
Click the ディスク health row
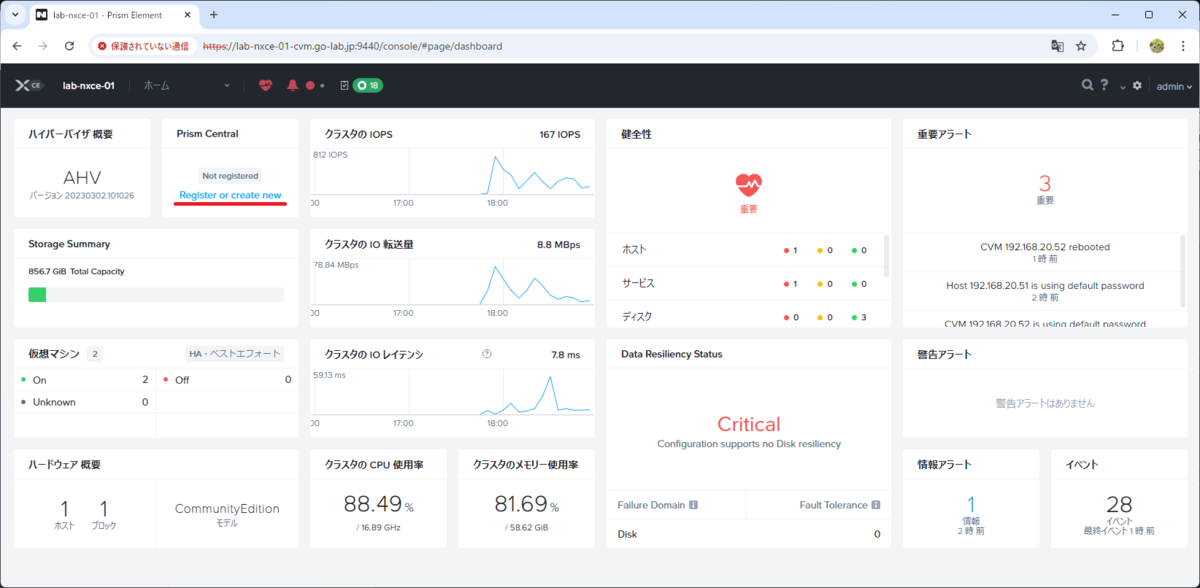745,316
